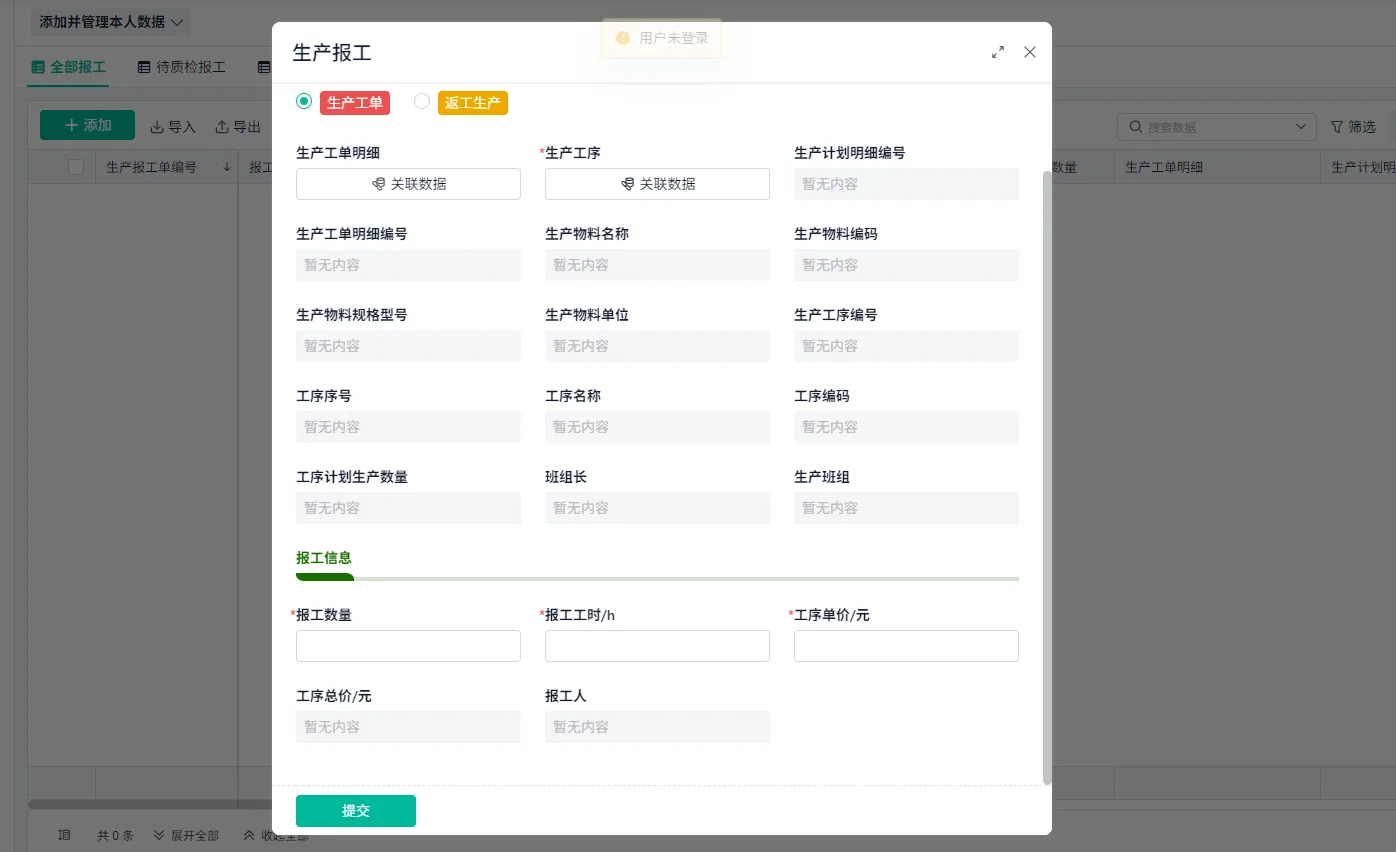The image size is (1396, 852).
Task: Open the 添加并管理本人数据 dropdown
Action: 110,22
